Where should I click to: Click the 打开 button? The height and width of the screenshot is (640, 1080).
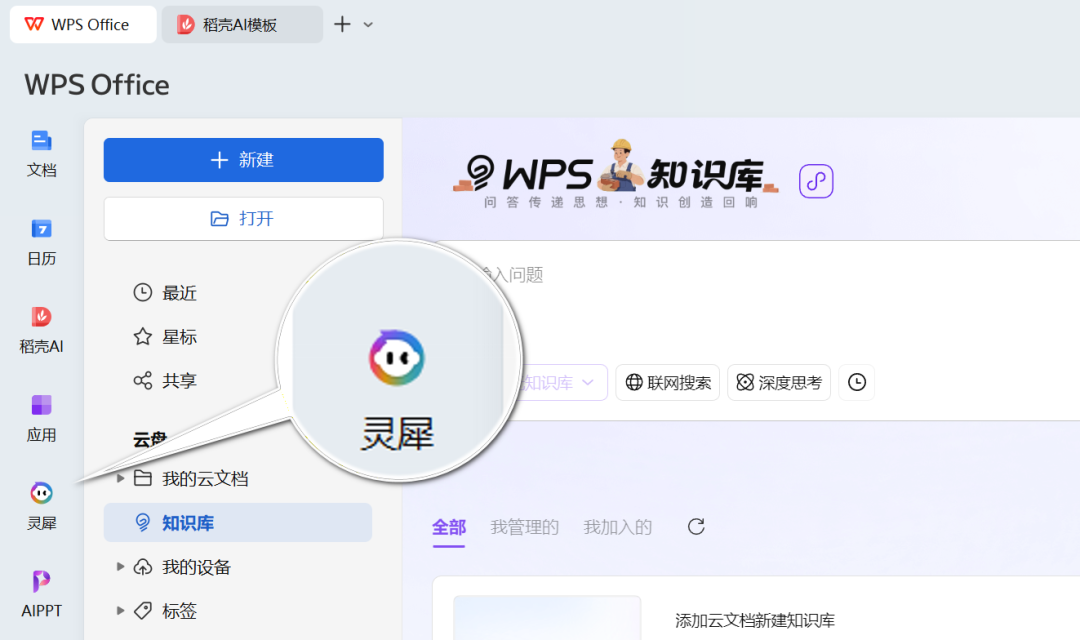(x=243, y=218)
